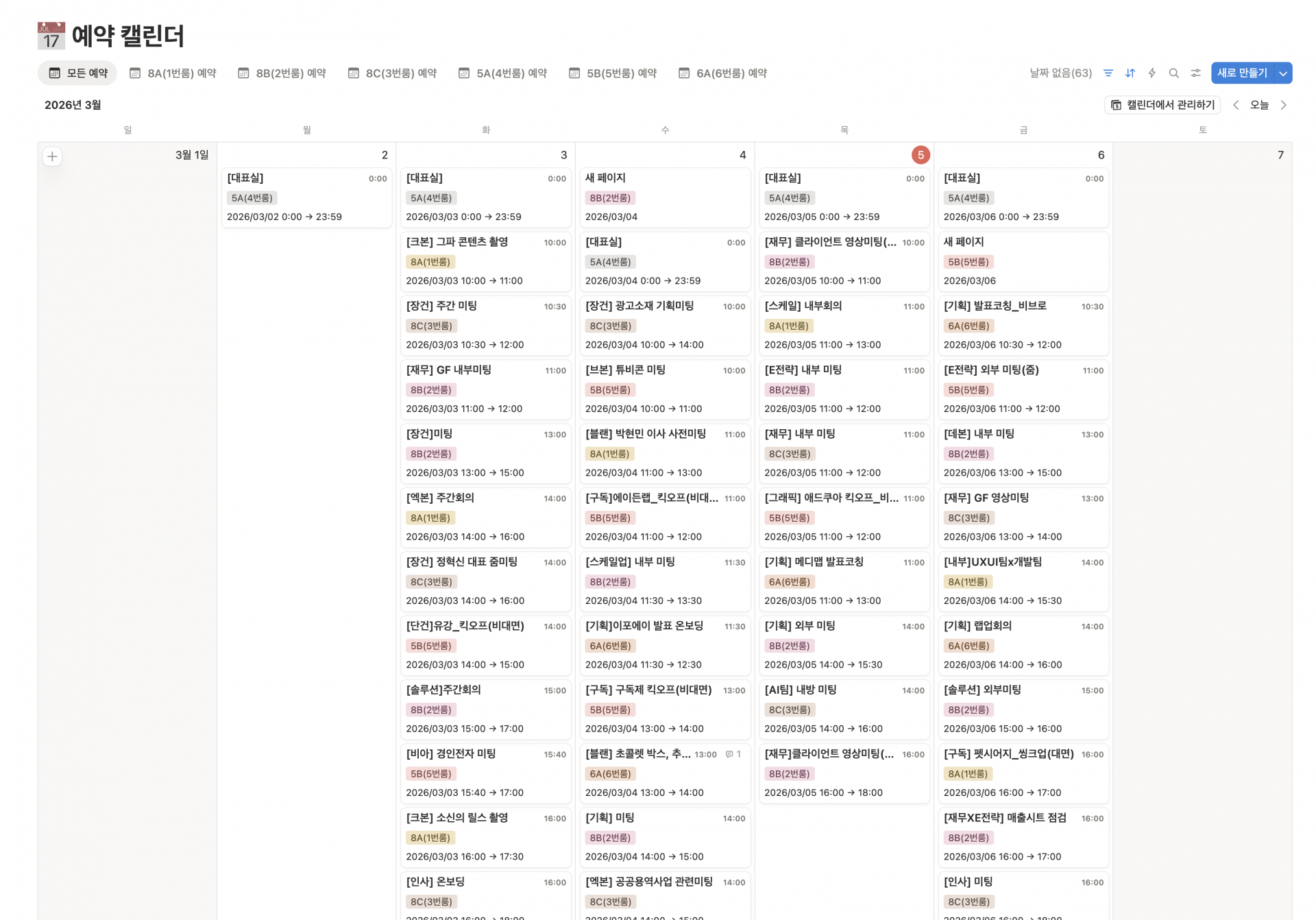The width and height of the screenshot is (1316, 920).
Task: Open [E전략] 내부 미팅 event
Action: [x=844, y=389]
